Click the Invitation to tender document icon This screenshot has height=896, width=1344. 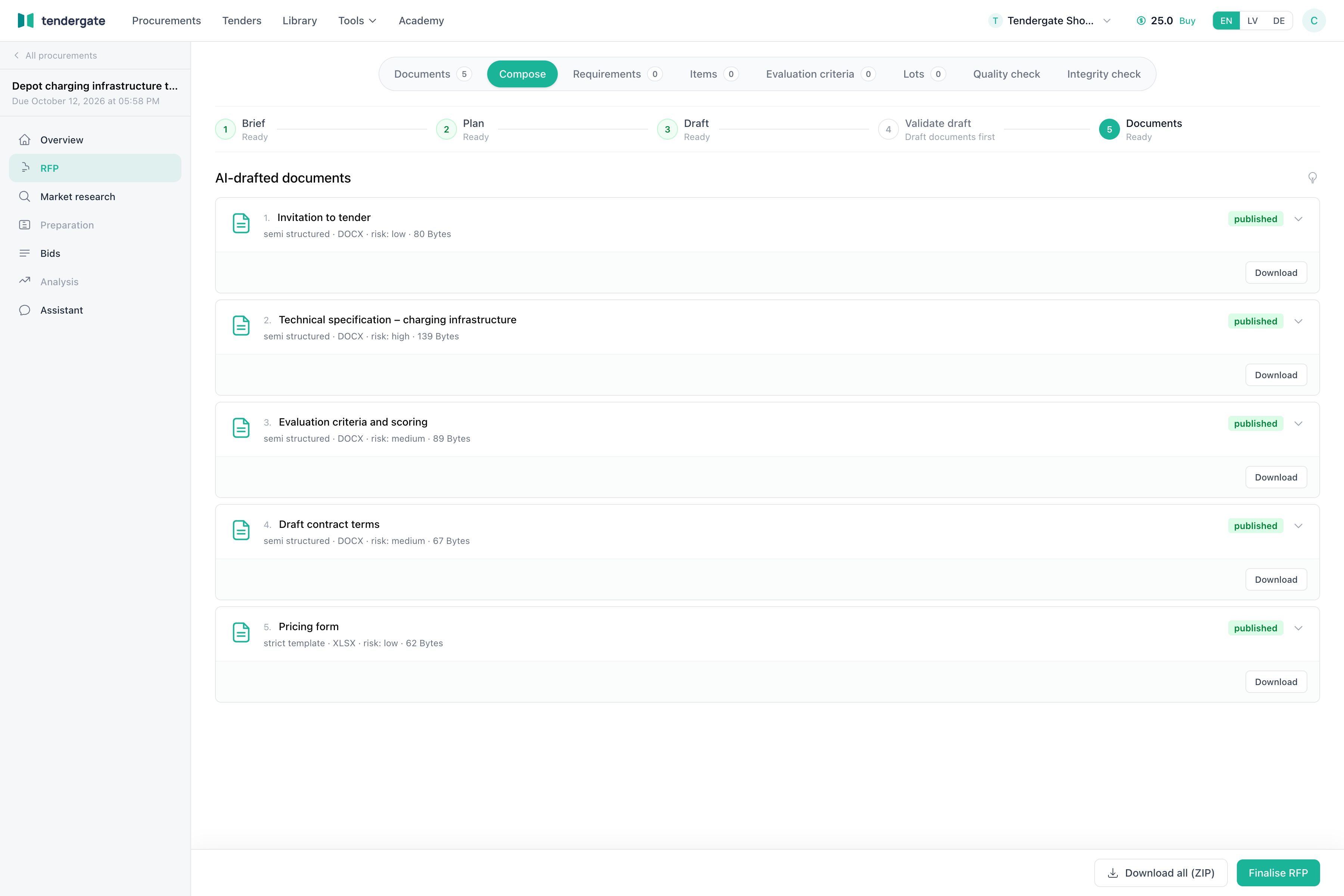click(241, 223)
